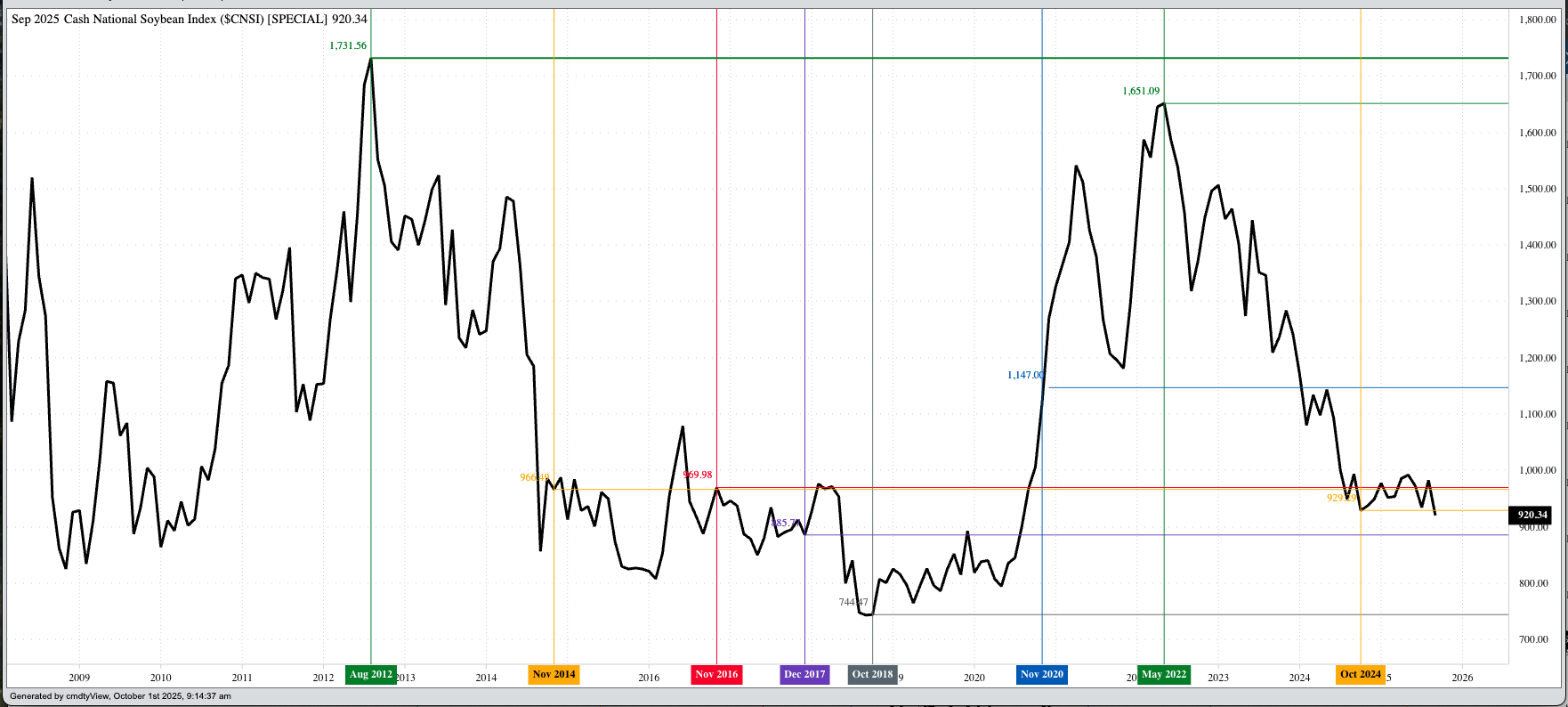Click the 1,800.00 label on price axis
This screenshot has height=707, width=1568.
point(1537,20)
